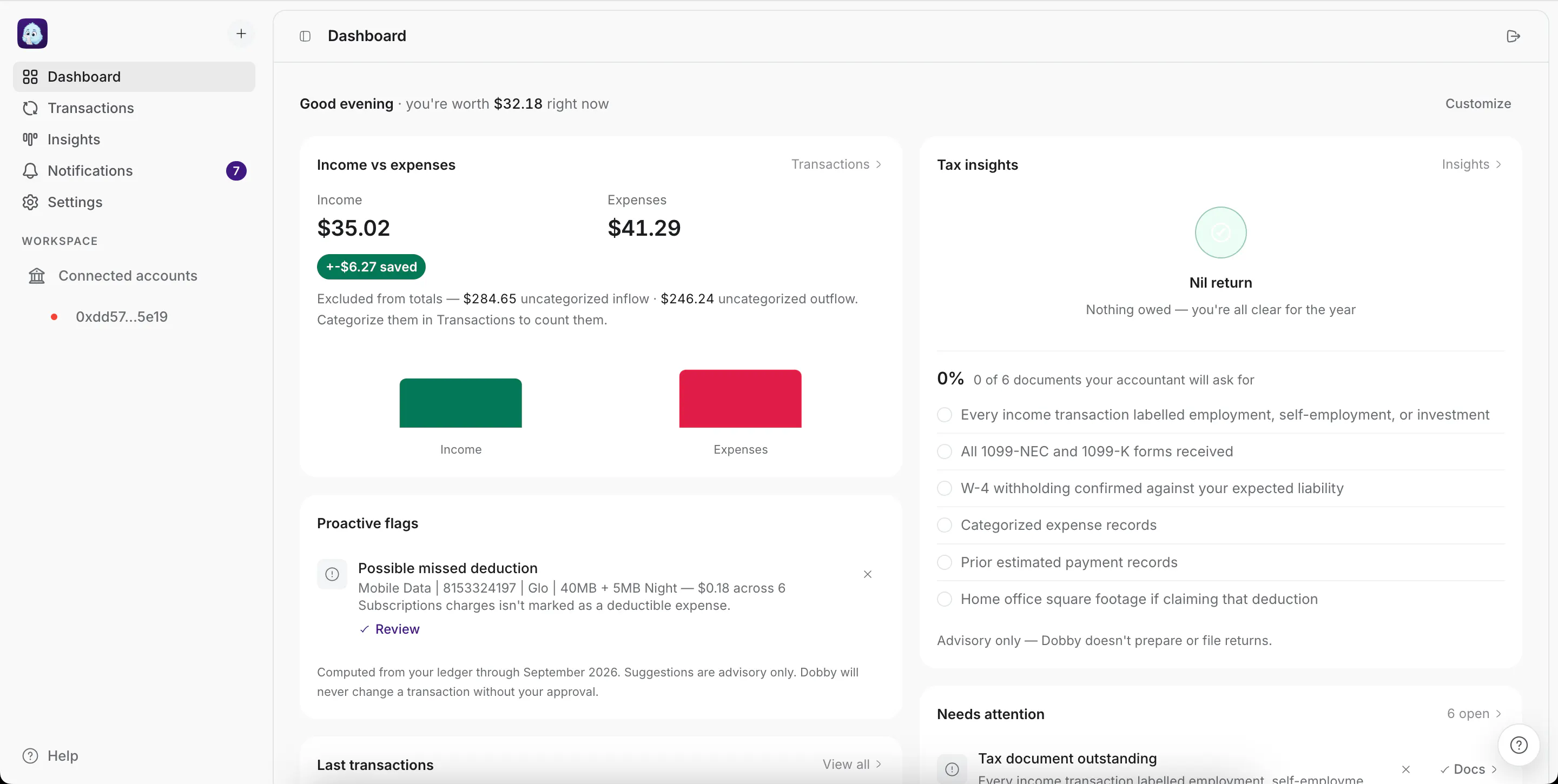This screenshot has height=784, width=1558.
Task: Click the plus icon in sidebar header
Action: (x=241, y=33)
